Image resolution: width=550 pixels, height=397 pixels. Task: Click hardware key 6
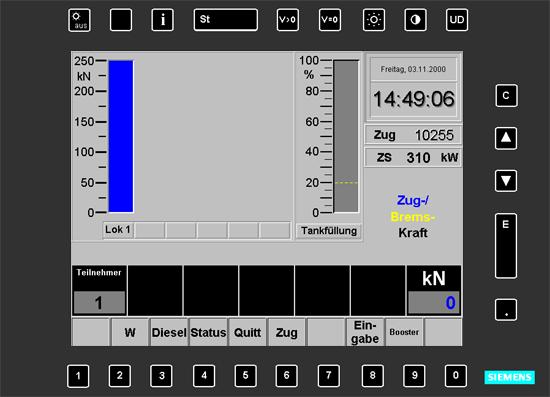(287, 376)
